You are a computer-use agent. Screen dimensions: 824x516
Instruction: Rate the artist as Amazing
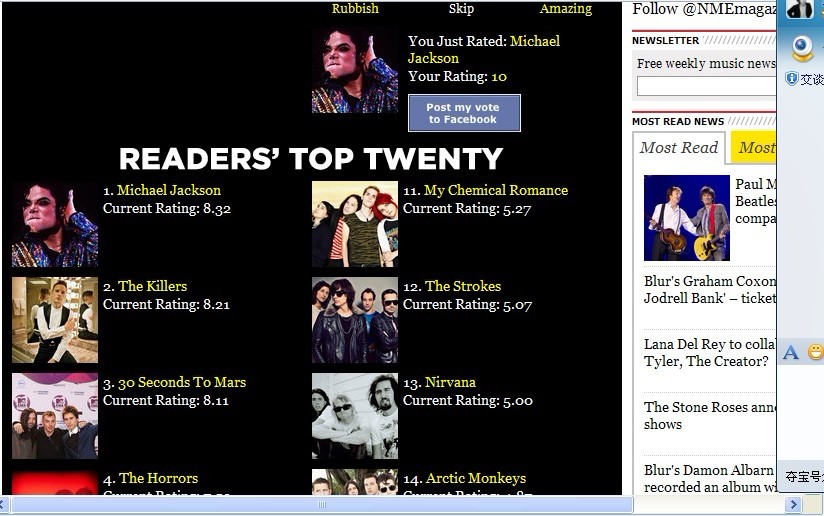(x=566, y=9)
